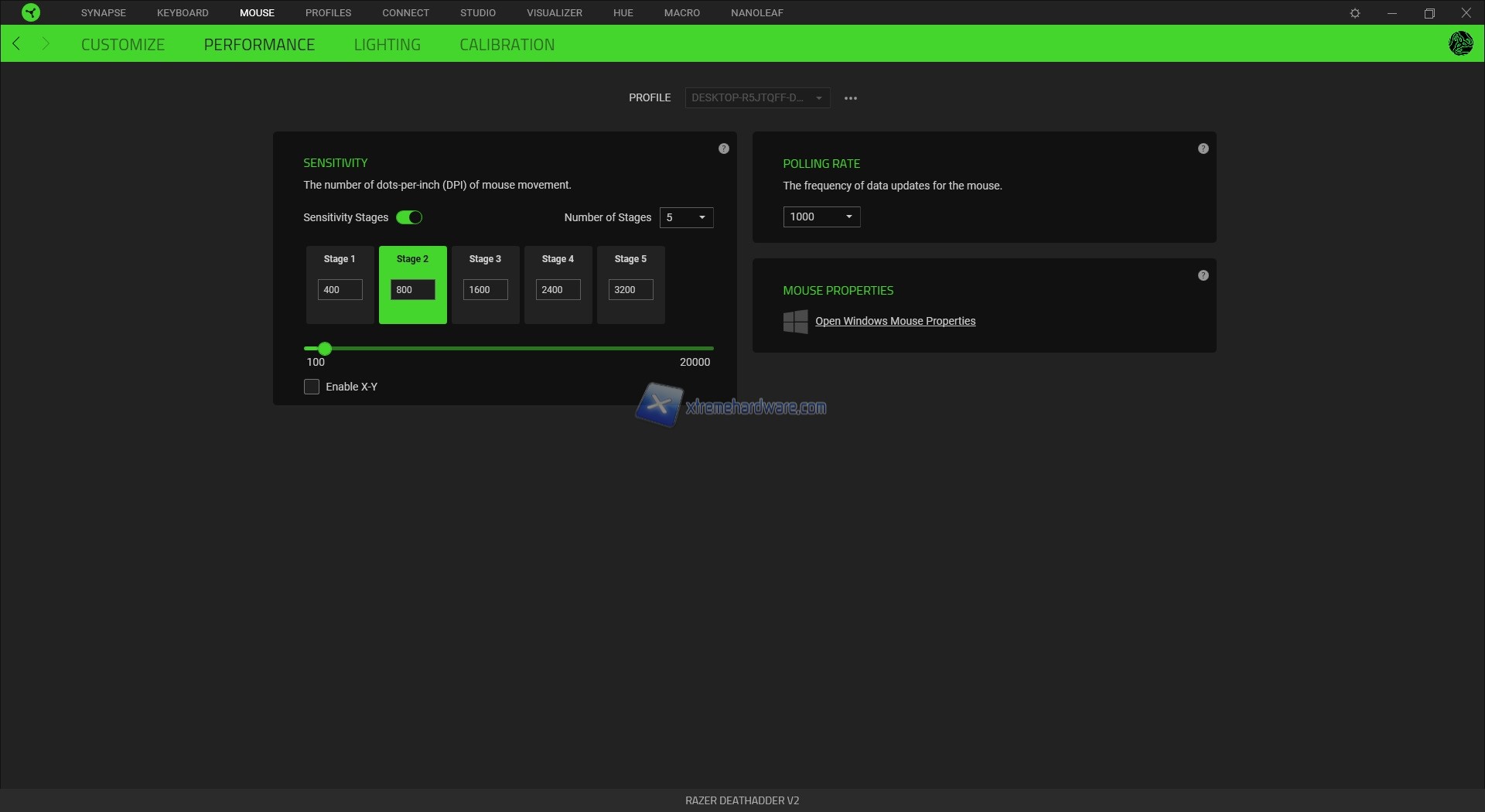
Task: Open Windows Mouse Properties link
Action: 895,321
